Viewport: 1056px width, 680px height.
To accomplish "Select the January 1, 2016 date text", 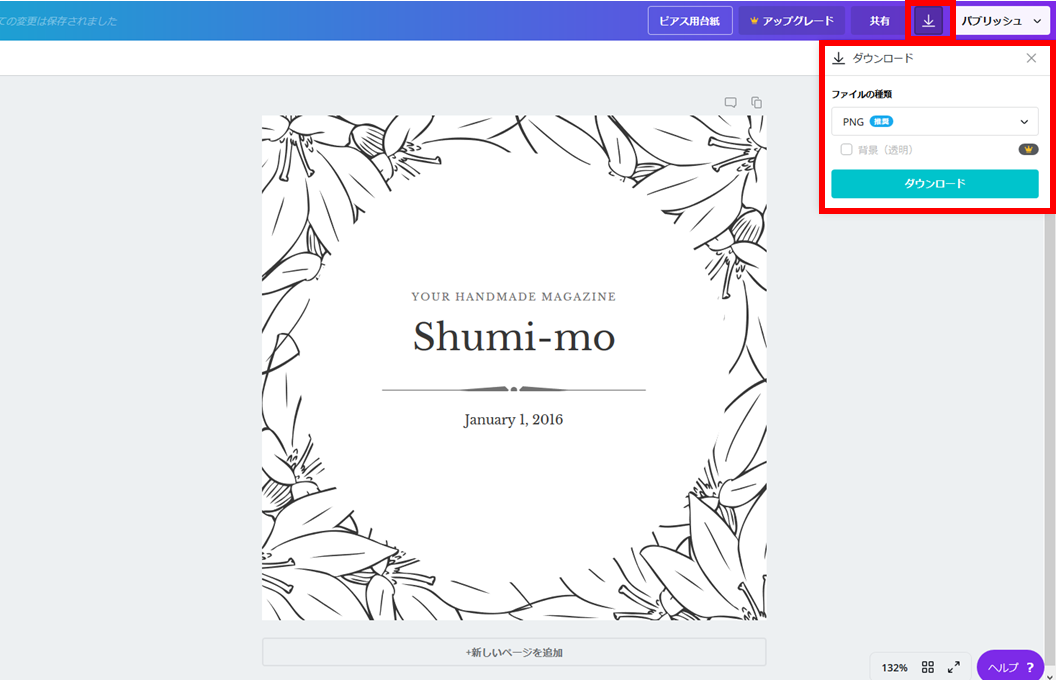I will (x=513, y=419).
